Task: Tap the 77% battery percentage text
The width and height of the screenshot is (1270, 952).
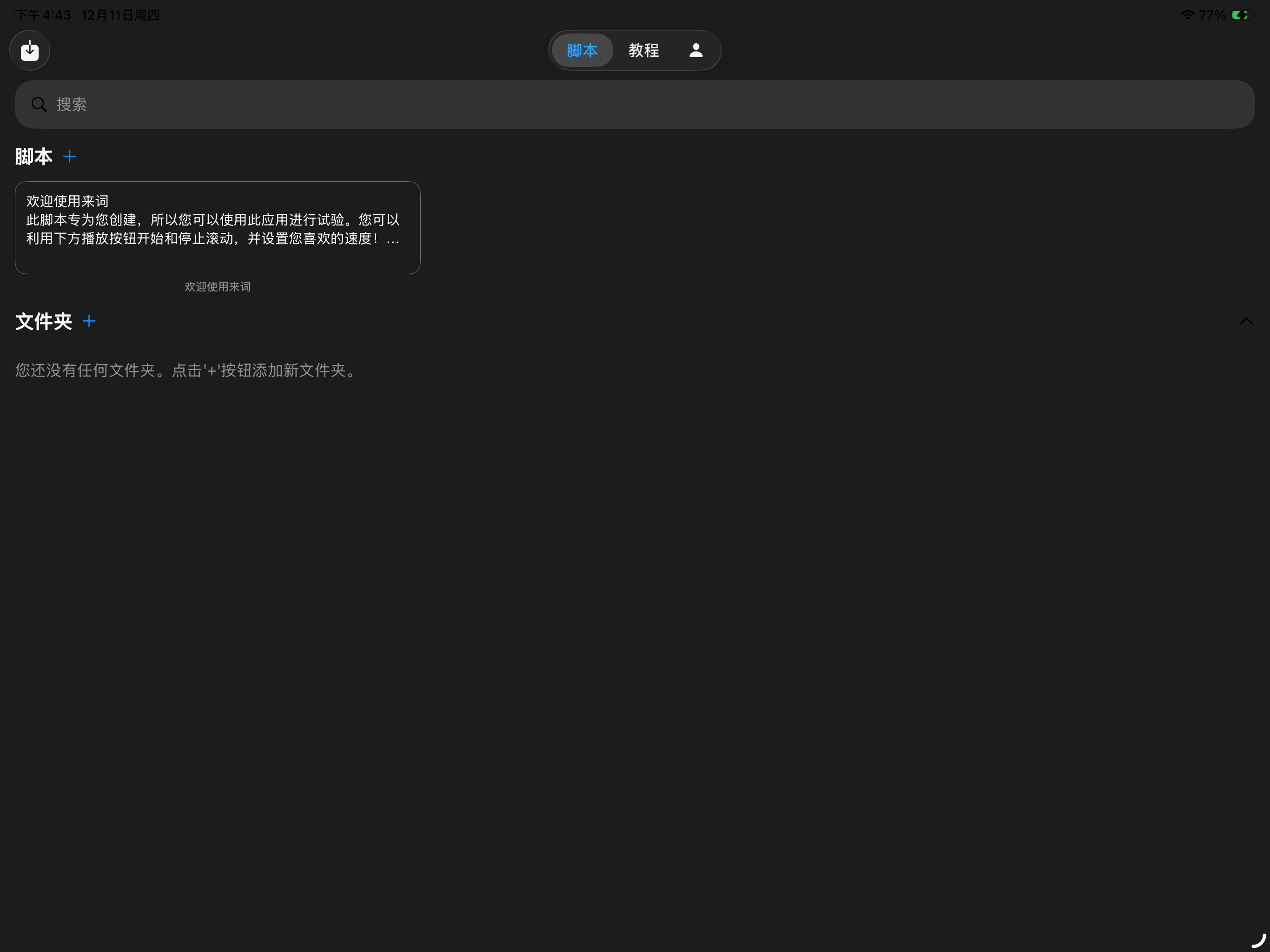Action: pos(1212,15)
